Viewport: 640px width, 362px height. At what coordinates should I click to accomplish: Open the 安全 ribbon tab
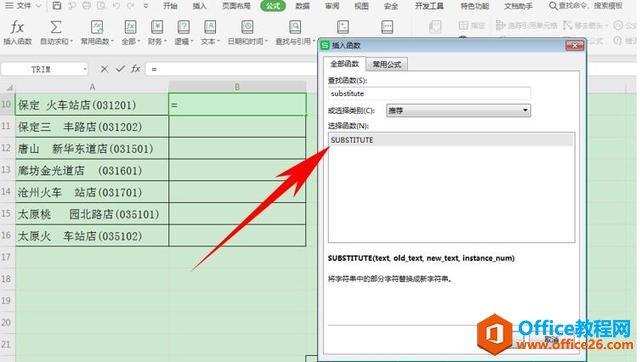391,6
